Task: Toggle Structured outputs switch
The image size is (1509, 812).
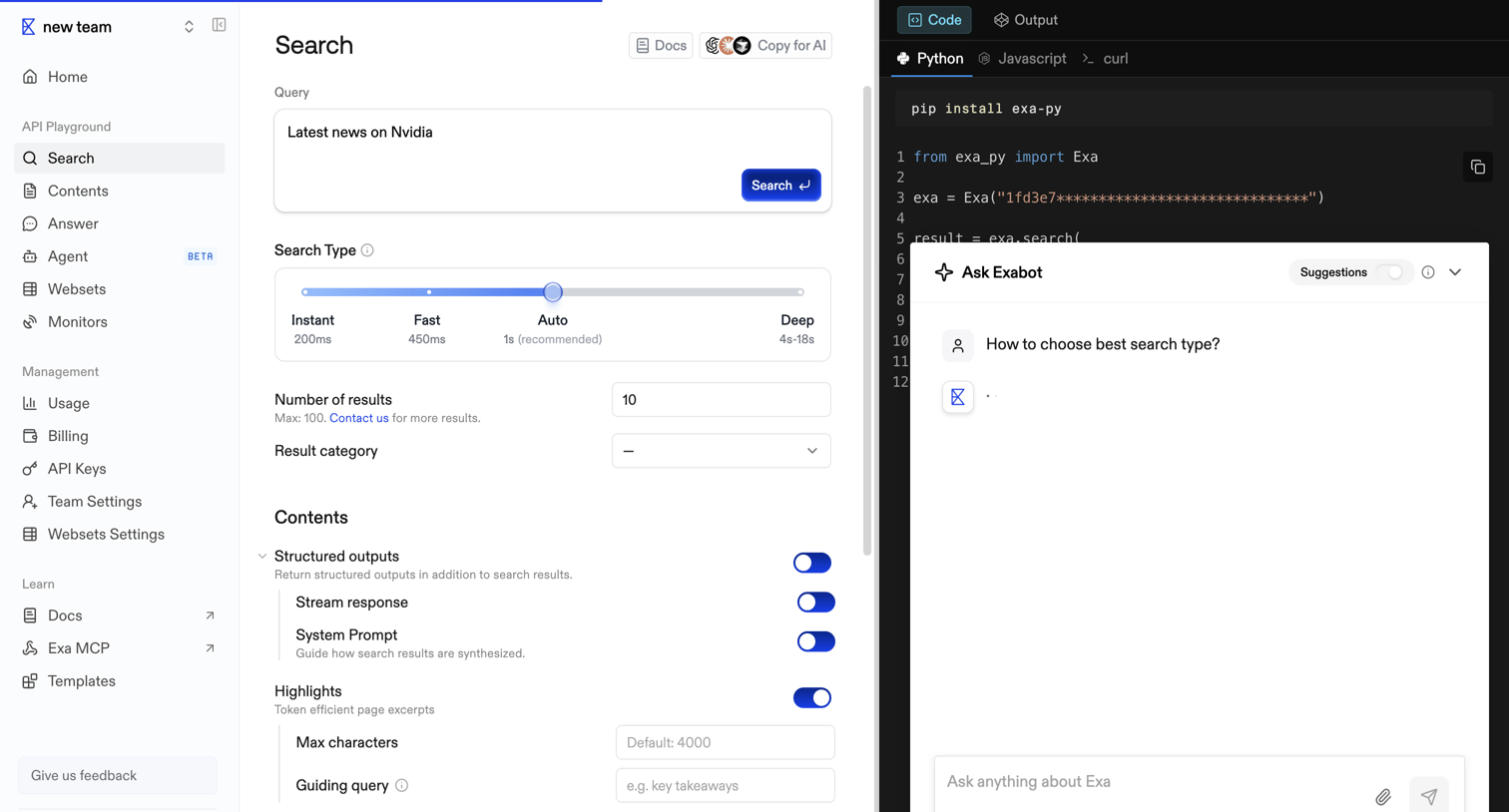Action: click(x=812, y=563)
